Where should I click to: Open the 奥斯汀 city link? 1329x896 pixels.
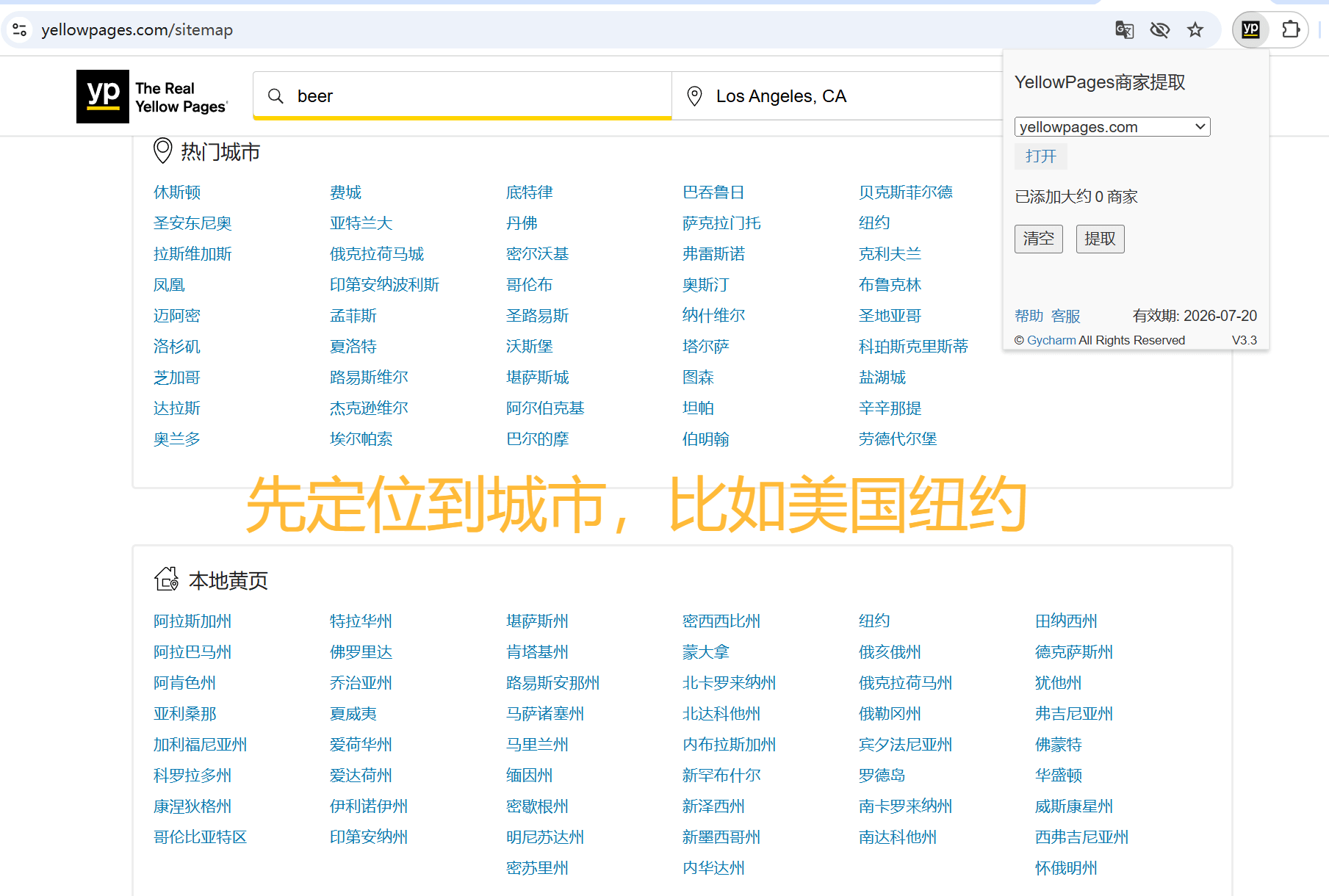pyautogui.click(x=706, y=285)
